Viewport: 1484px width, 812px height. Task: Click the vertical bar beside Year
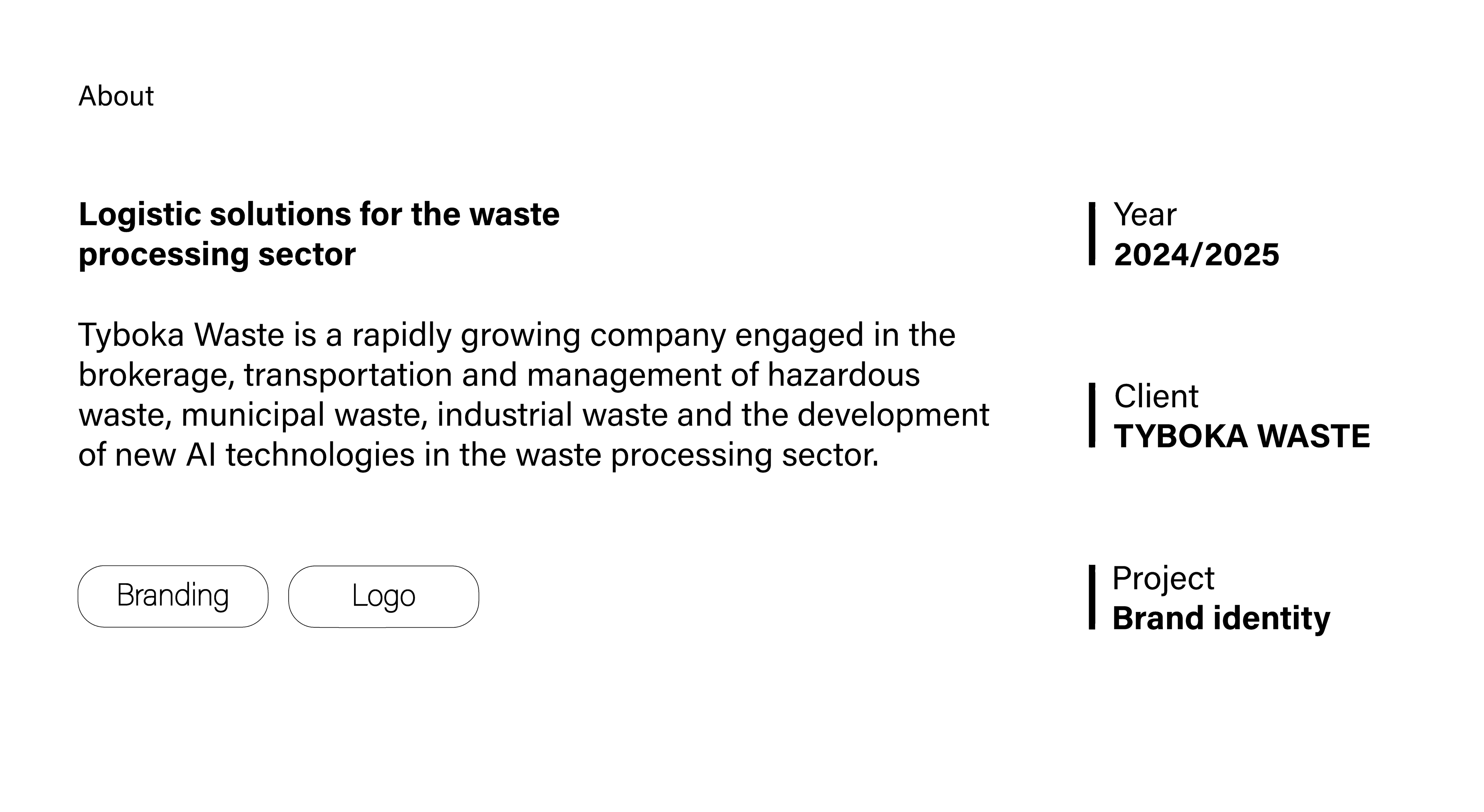(1092, 233)
